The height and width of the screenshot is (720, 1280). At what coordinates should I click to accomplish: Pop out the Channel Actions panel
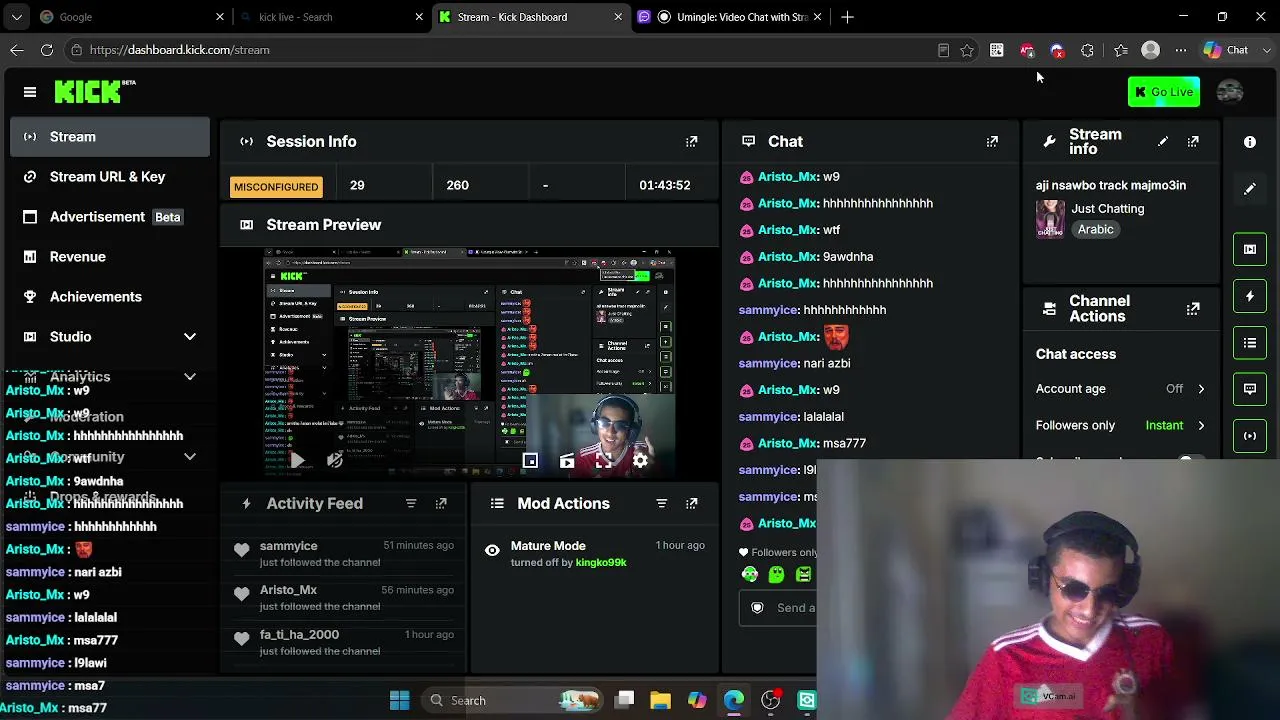tap(1193, 309)
